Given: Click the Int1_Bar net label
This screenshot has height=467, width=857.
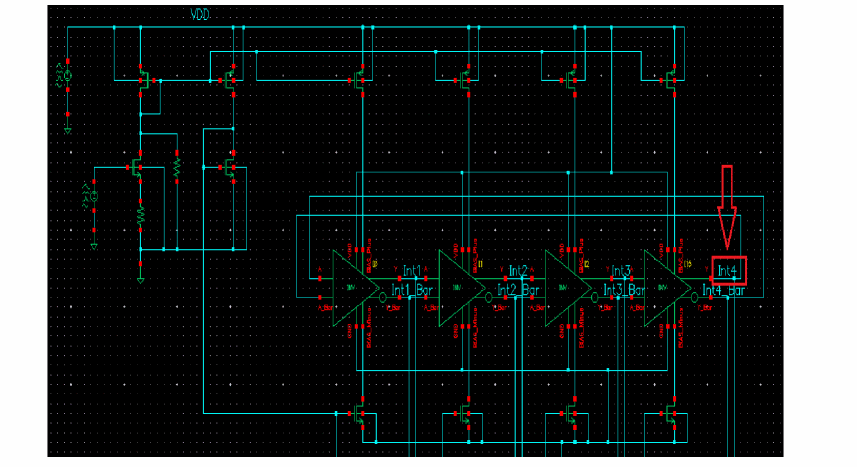Looking at the screenshot, I should point(412,290).
